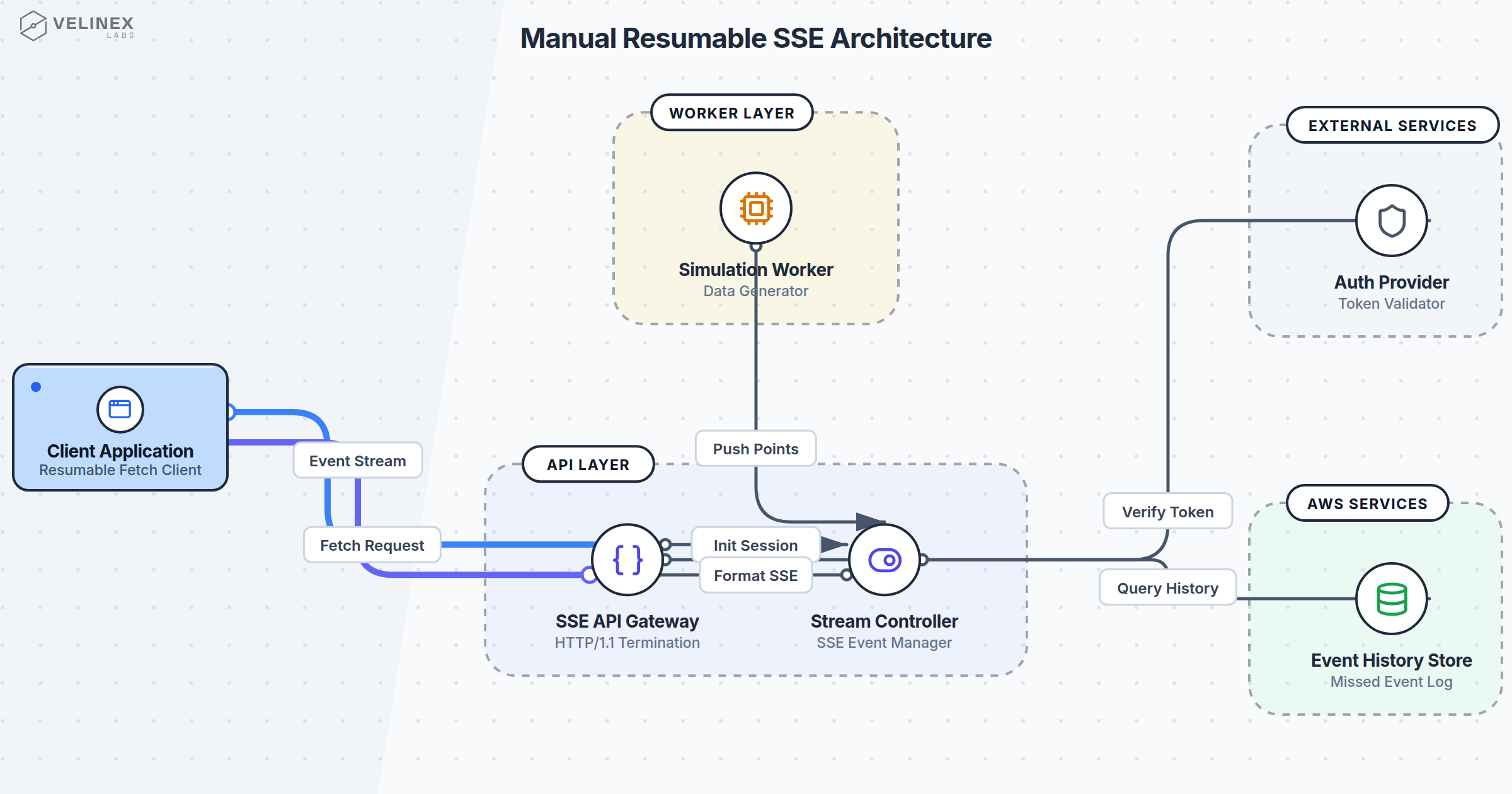Click the Event History Store database icon
The image size is (1512, 794).
tap(1392, 599)
